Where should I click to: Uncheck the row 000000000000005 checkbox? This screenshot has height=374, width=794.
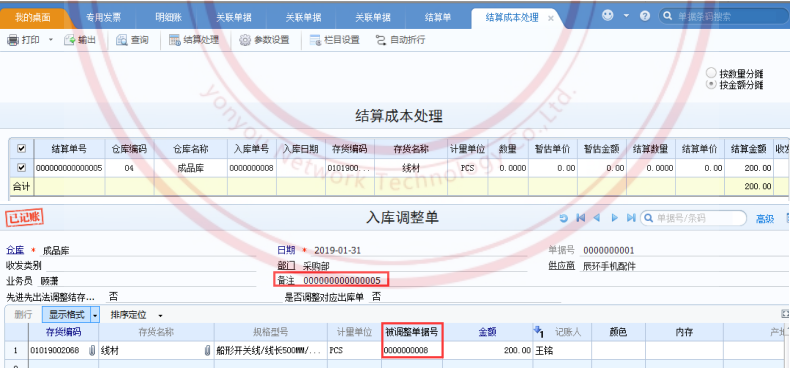coord(22,168)
